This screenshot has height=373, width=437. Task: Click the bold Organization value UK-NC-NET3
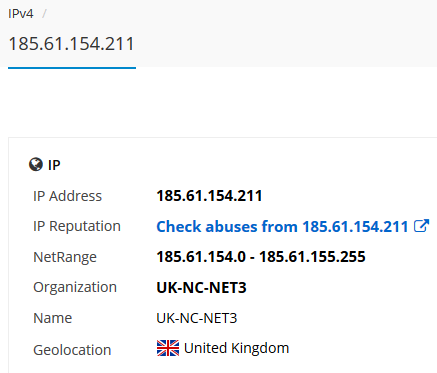coord(201,287)
